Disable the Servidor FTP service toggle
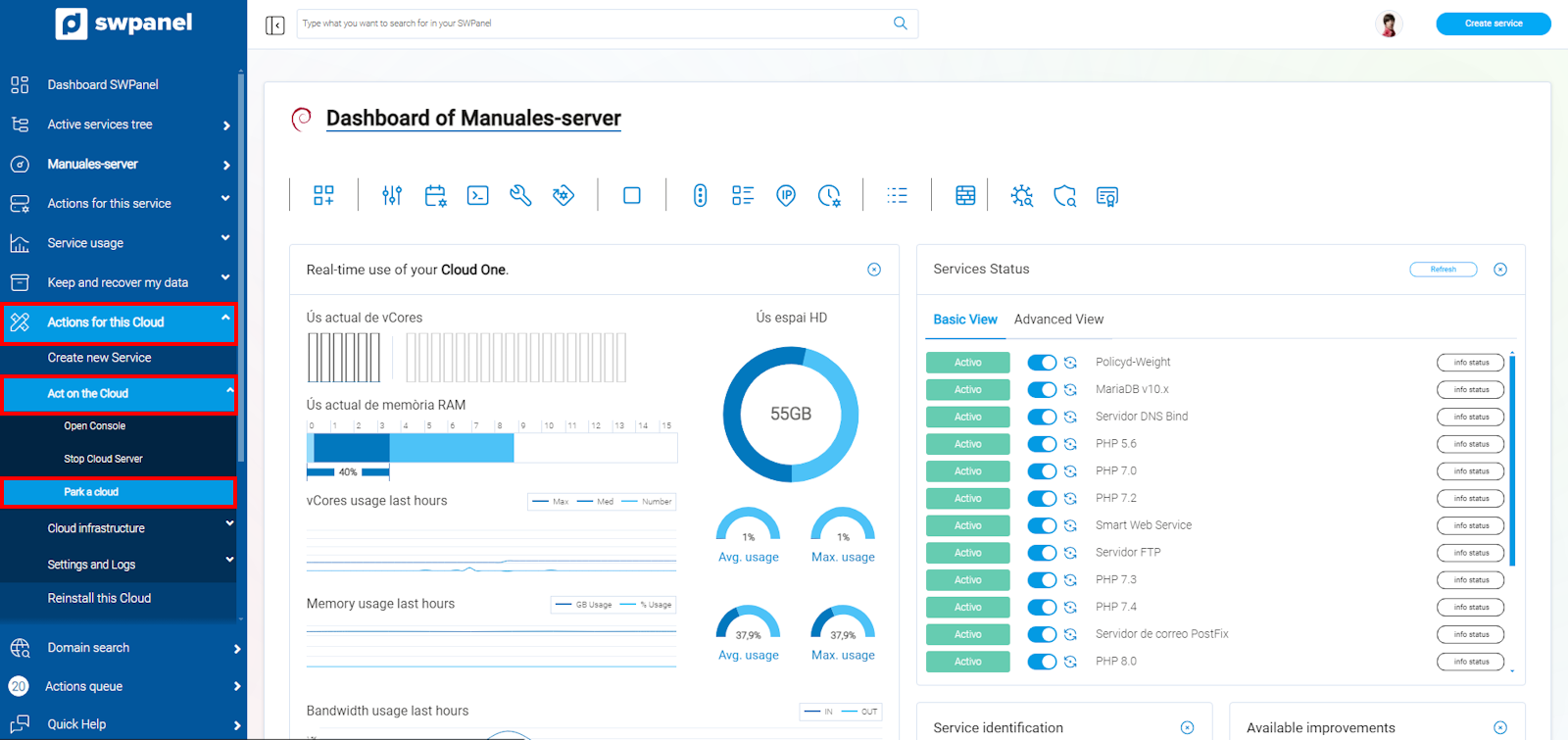 1041,553
